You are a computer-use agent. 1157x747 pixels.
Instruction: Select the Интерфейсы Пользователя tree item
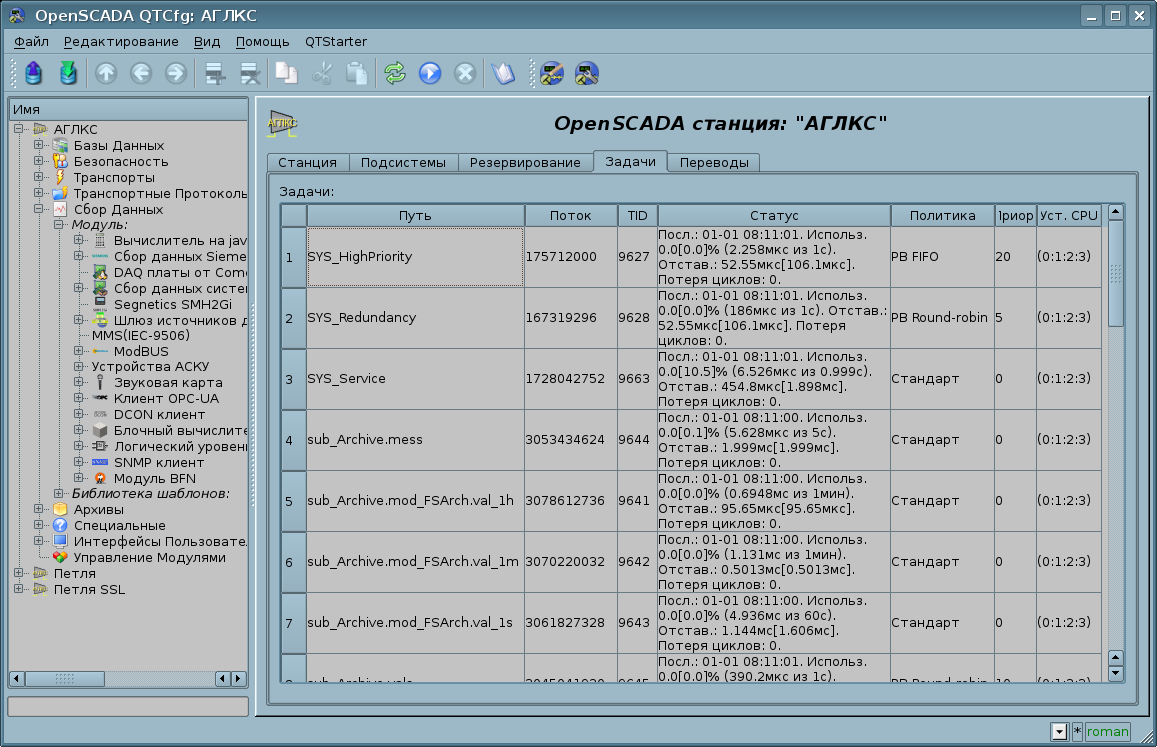tap(160, 541)
